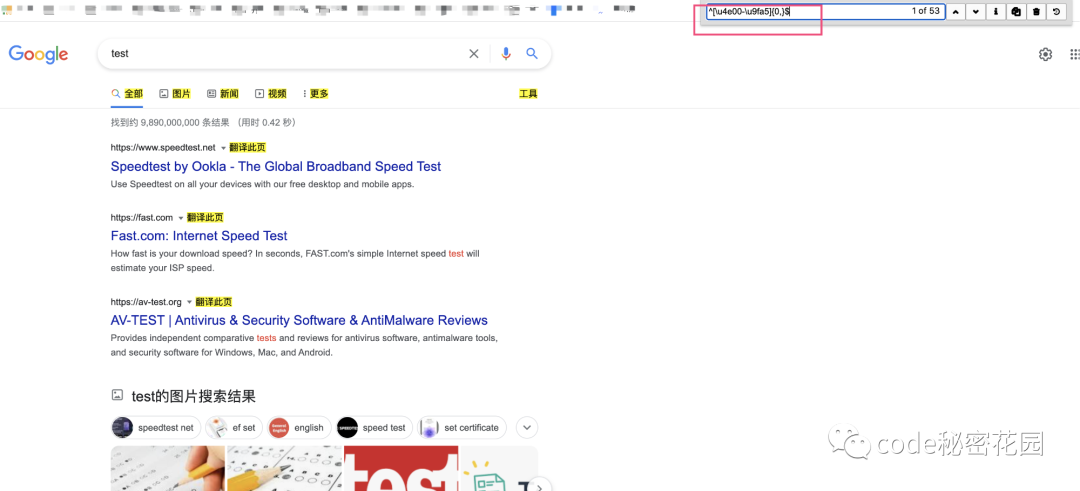
Task: Select the speed test image chip
Action: click(374, 428)
